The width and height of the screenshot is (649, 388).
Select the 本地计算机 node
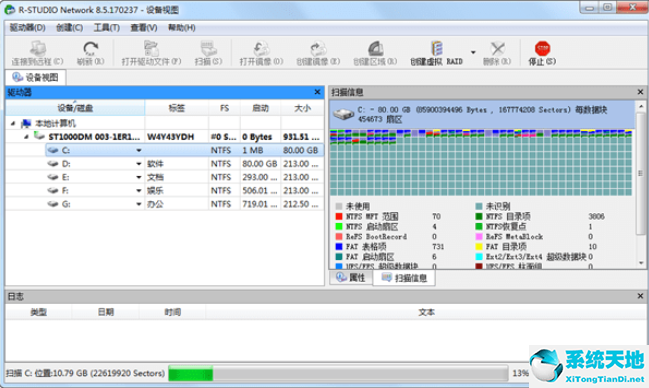pyautogui.click(x=55, y=123)
